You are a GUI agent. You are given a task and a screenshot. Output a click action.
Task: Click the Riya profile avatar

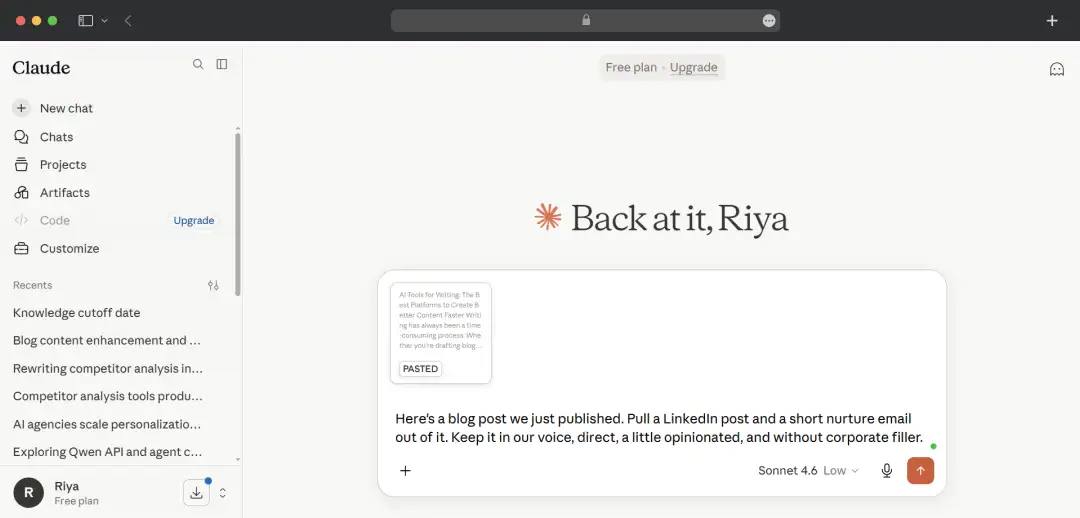click(28, 493)
